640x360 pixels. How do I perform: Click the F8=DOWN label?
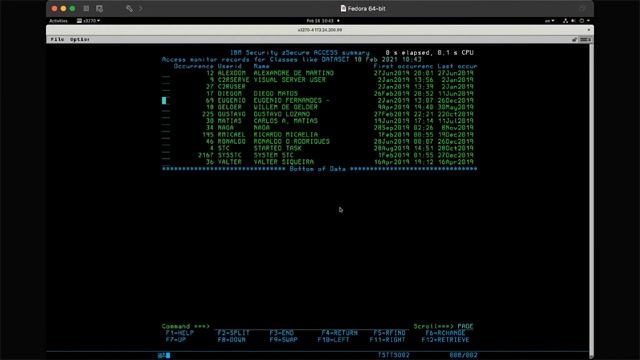pyautogui.click(x=231, y=340)
